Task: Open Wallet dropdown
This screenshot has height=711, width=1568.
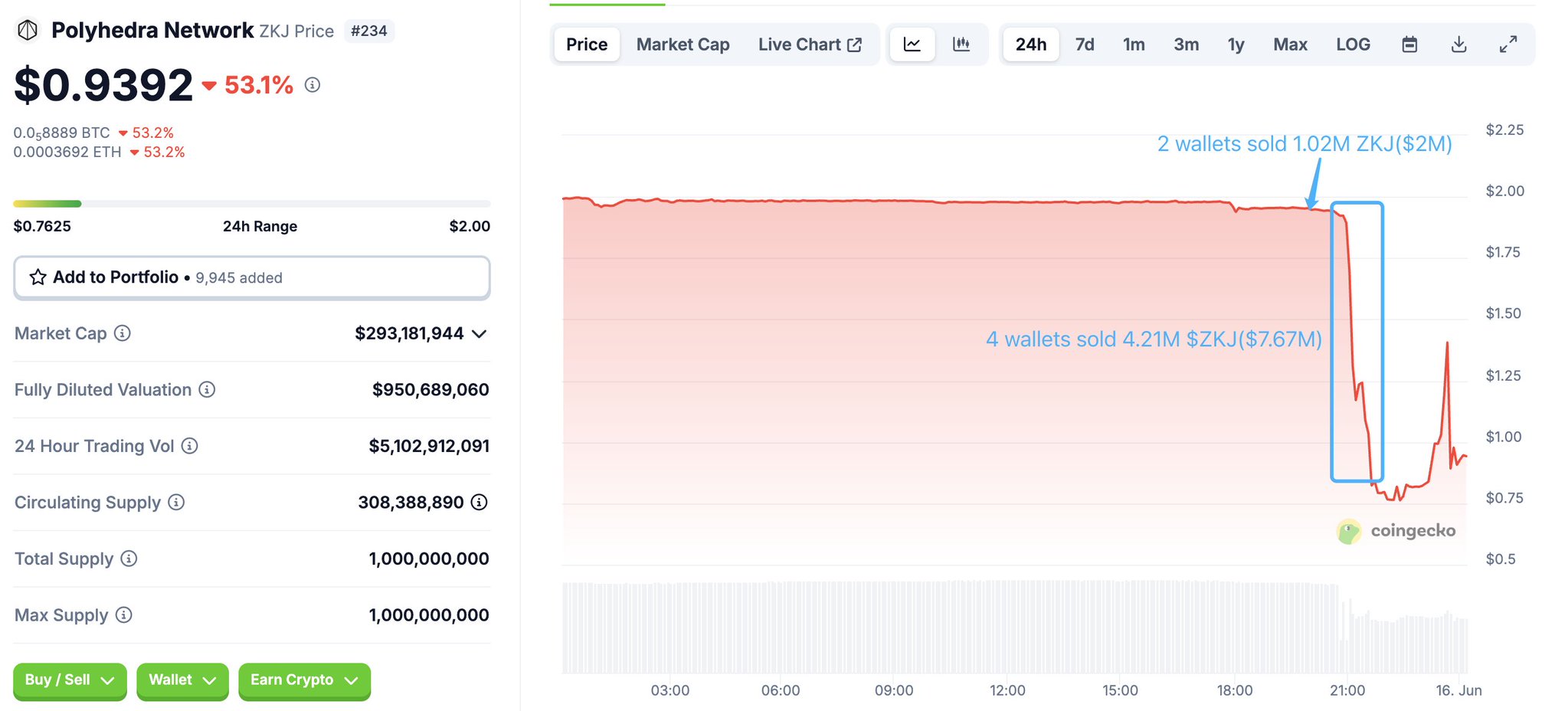Action: pyautogui.click(x=182, y=680)
